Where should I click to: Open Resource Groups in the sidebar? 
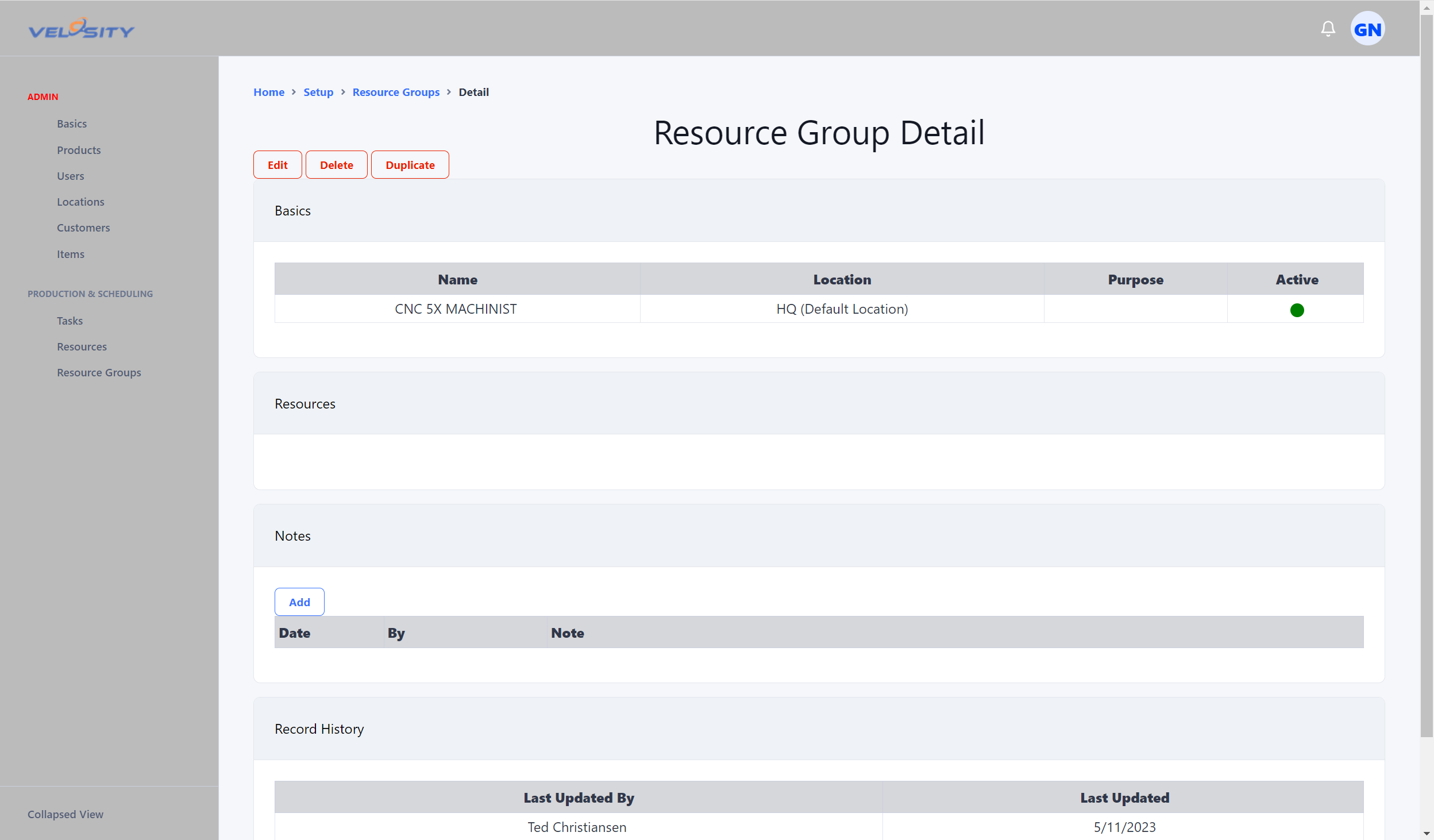99,372
